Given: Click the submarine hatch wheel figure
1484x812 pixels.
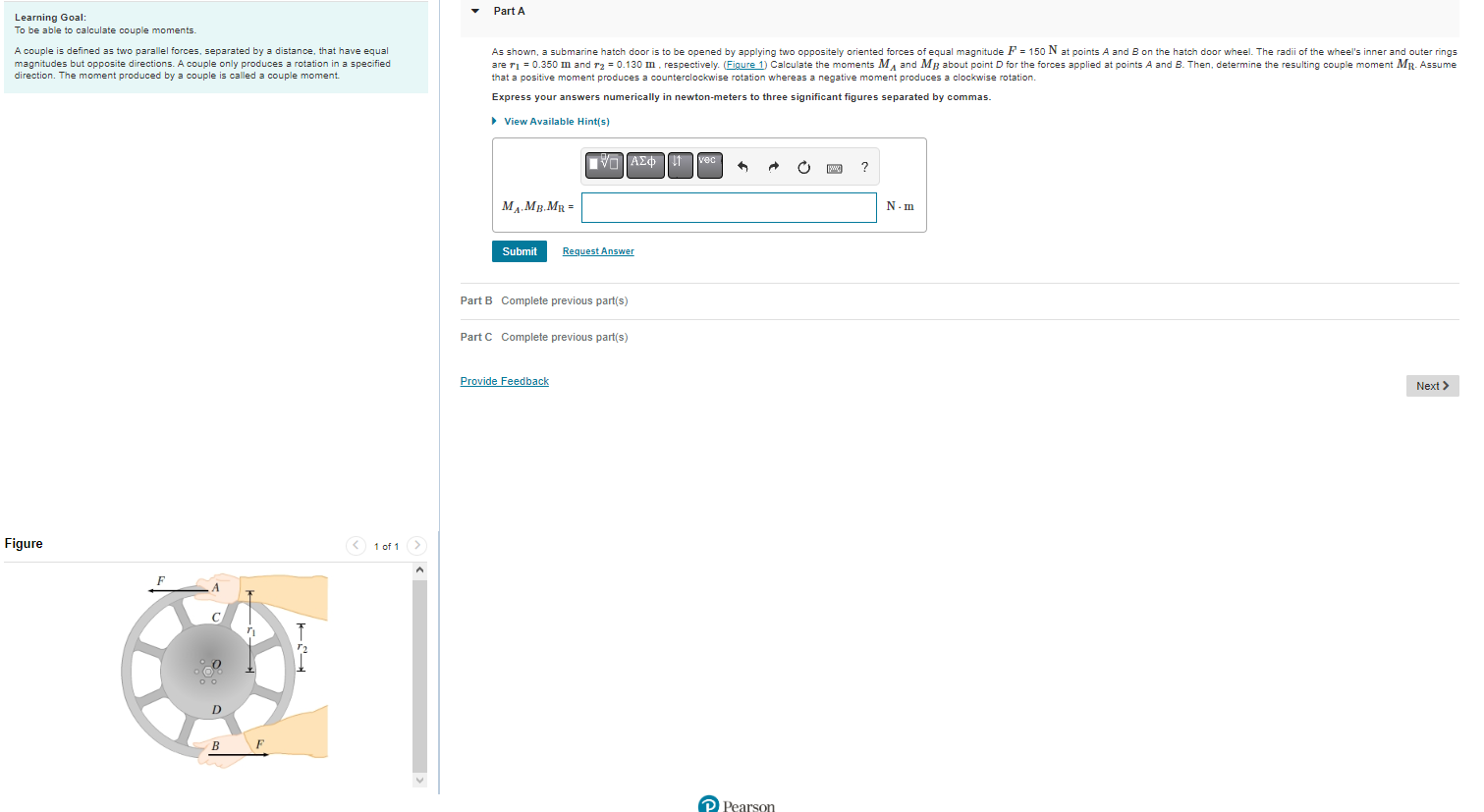Looking at the screenshot, I should (224, 671).
